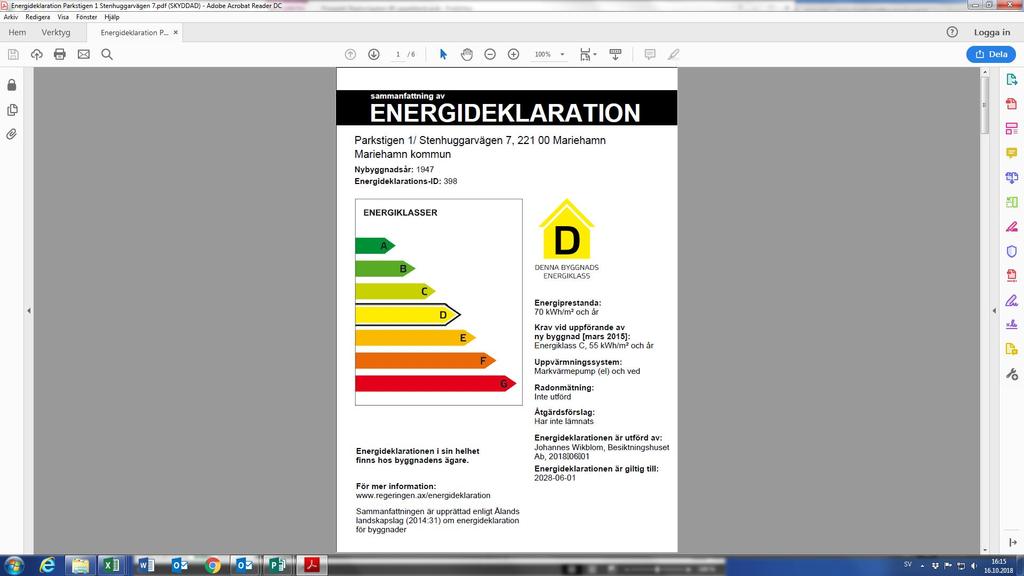Open the Redigera menu
1024x576 pixels.
tap(38, 17)
